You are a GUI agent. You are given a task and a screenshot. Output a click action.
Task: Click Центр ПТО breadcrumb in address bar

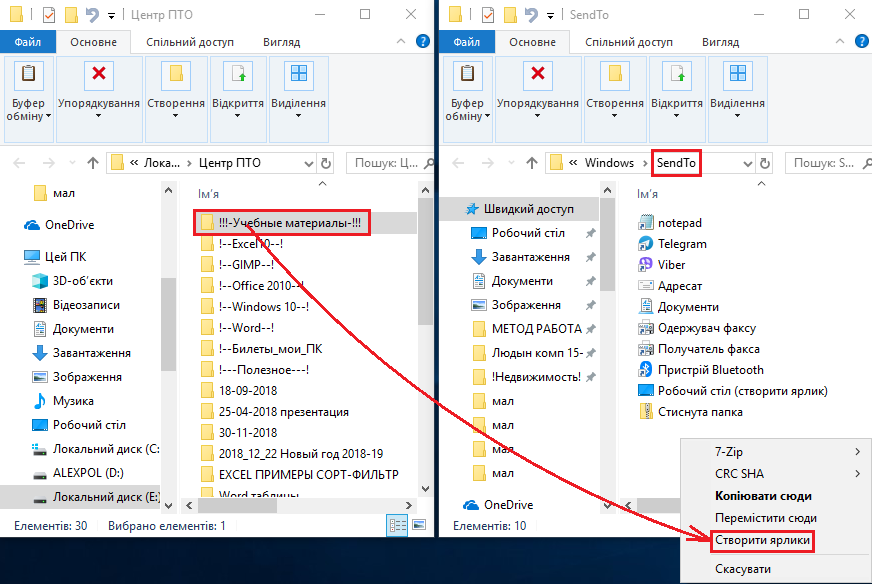230,163
